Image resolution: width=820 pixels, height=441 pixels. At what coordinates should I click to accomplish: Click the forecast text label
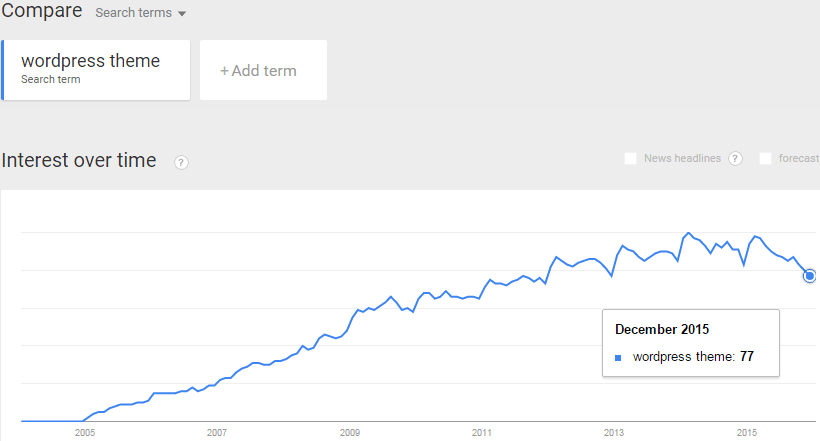point(799,158)
